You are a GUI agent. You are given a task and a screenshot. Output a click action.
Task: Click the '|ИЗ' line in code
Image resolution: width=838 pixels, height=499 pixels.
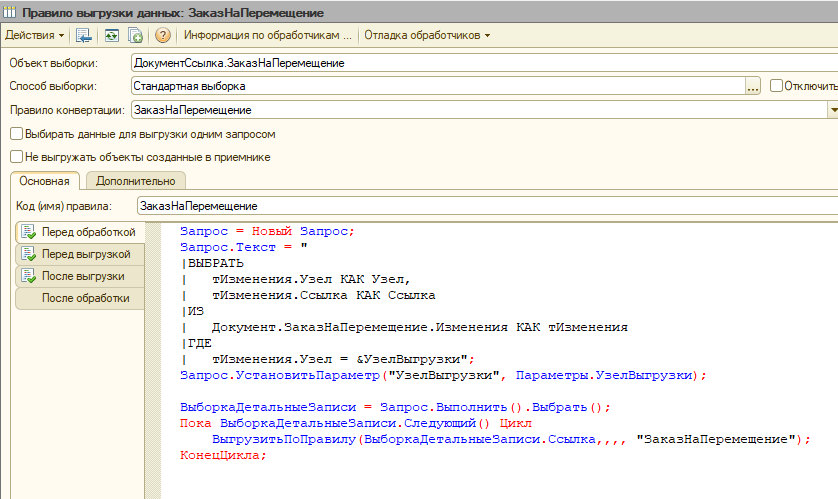pyautogui.click(x=192, y=311)
